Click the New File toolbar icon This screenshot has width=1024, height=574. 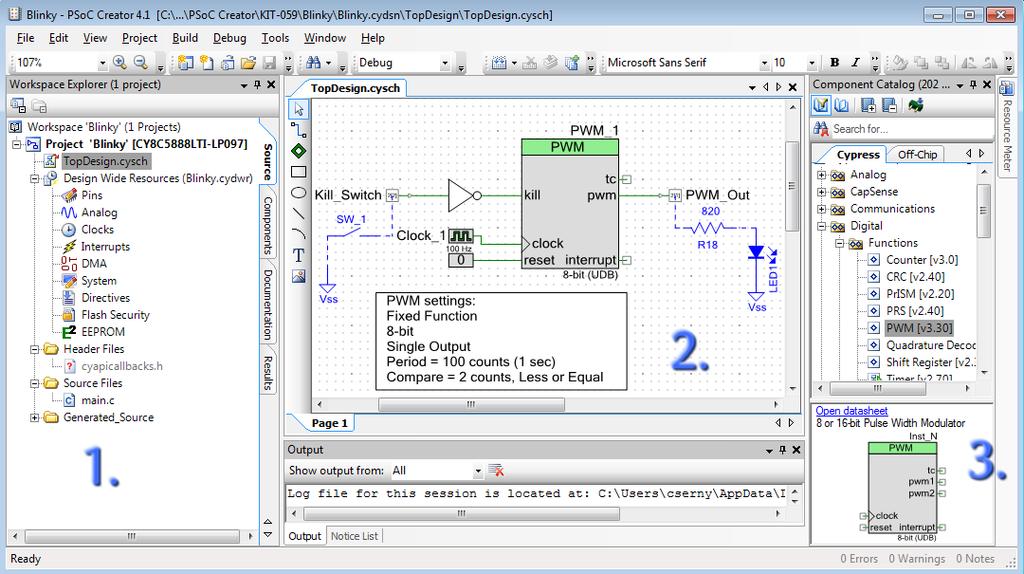[207, 63]
